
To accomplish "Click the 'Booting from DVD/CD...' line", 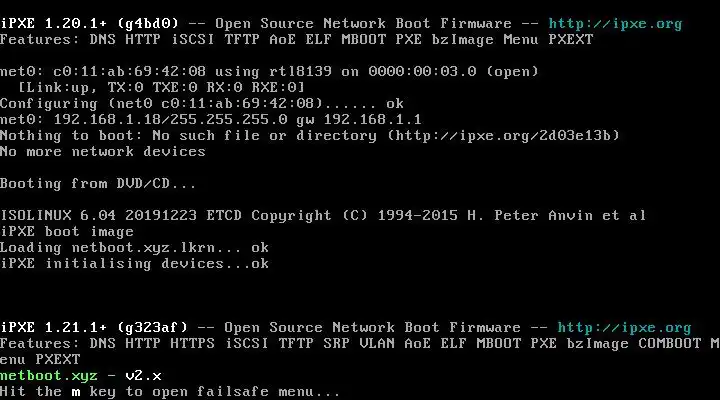I will 98,183.
